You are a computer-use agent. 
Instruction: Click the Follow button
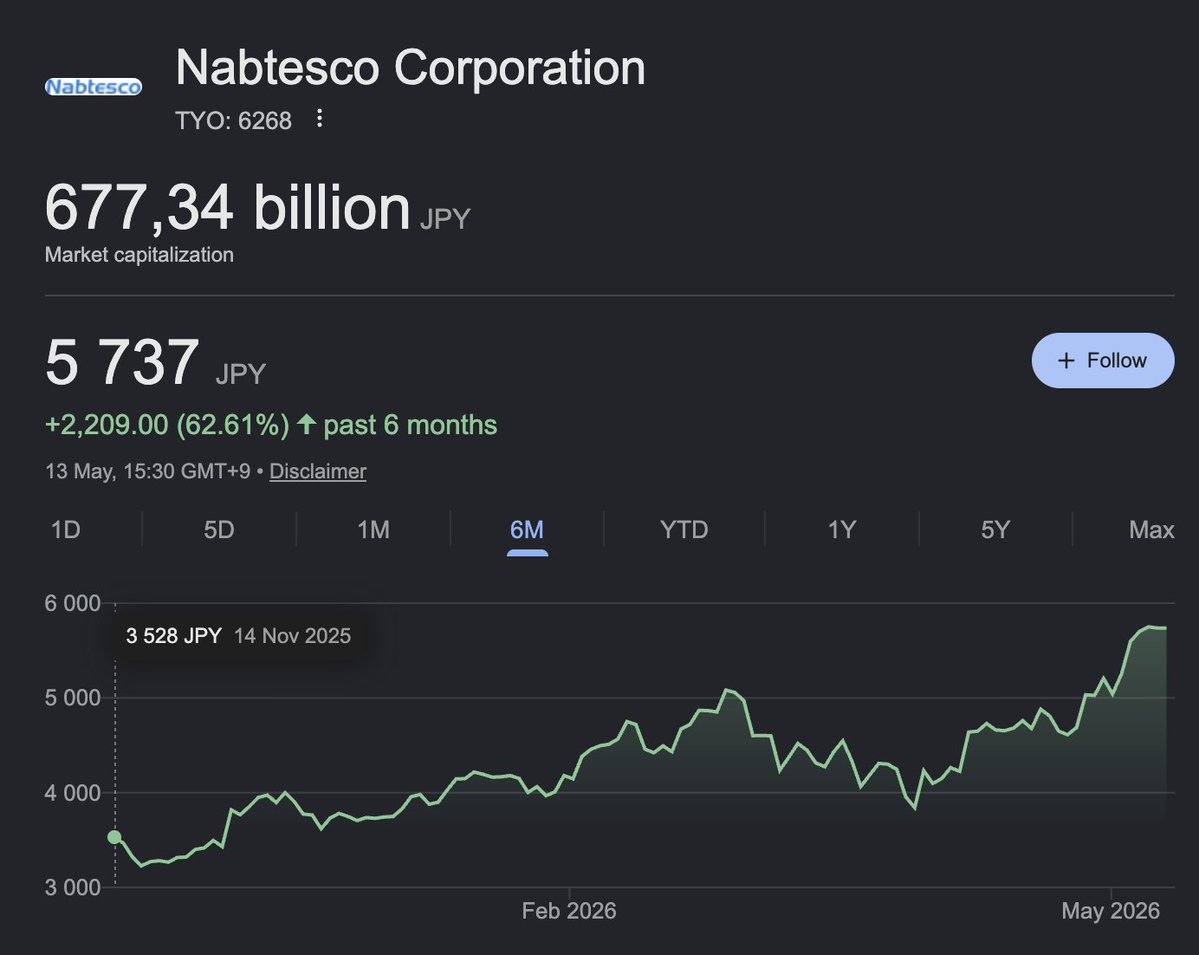coord(1103,360)
